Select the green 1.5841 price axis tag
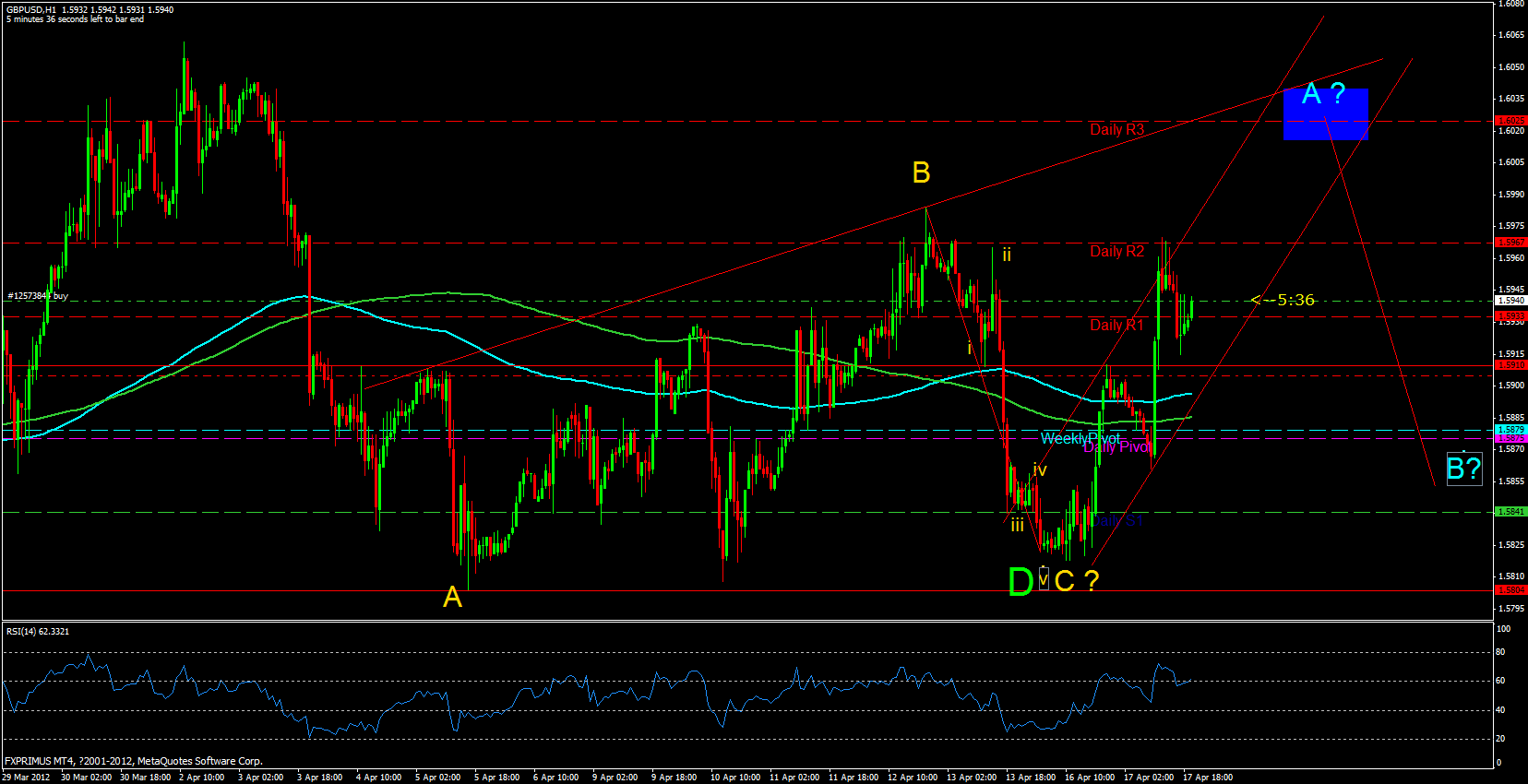The height and width of the screenshot is (784, 1528). coord(1510,511)
